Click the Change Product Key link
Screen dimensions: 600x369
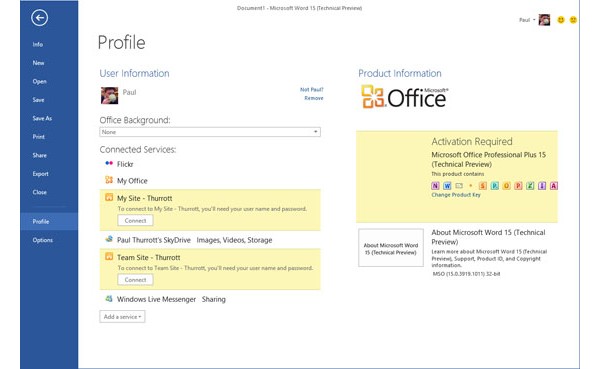pyautogui.click(x=456, y=195)
